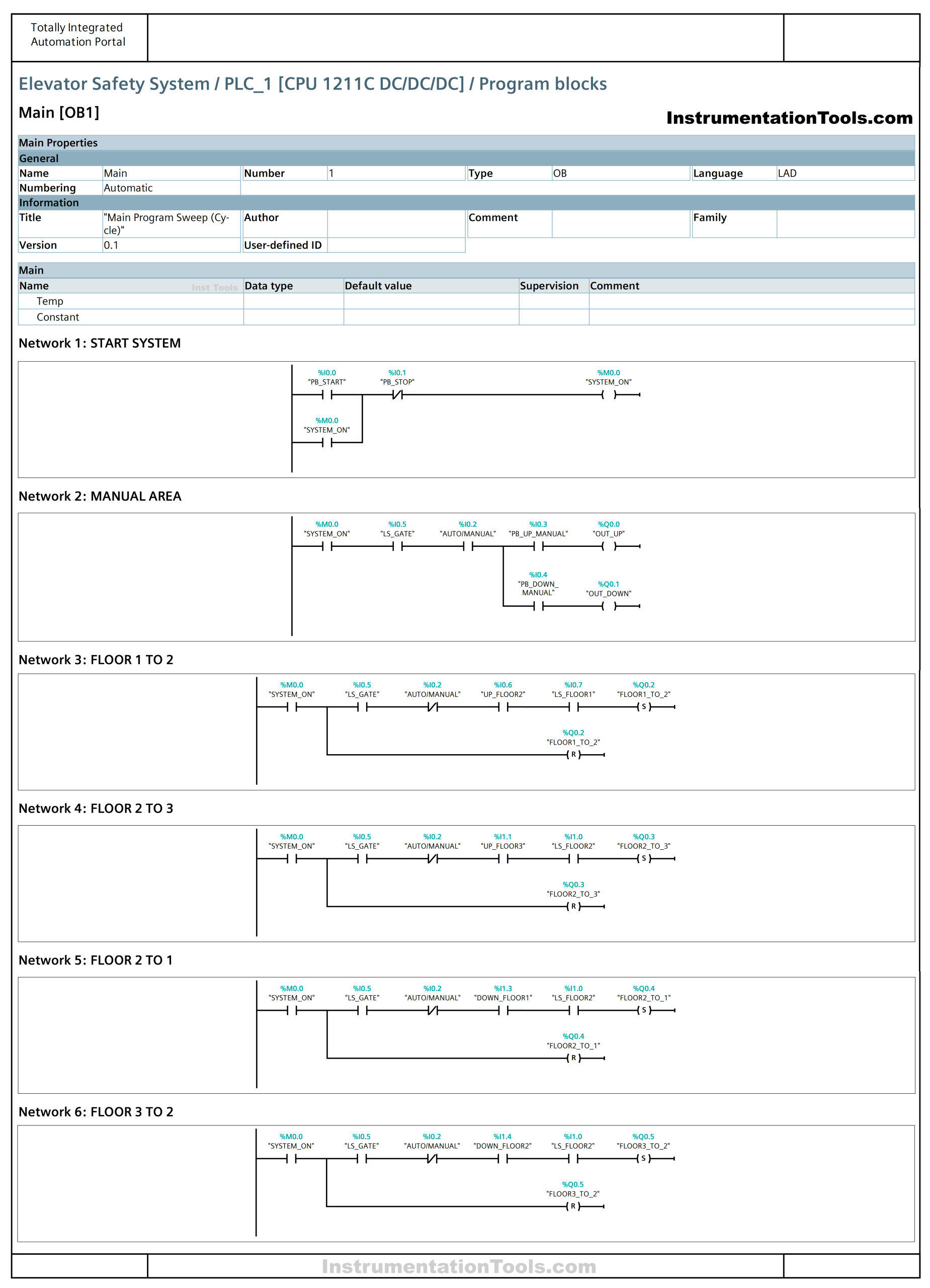Click the FLOOR3_TO_2 reset coil
Image resolution: width=930 pixels, height=1288 pixels.
(572, 1205)
